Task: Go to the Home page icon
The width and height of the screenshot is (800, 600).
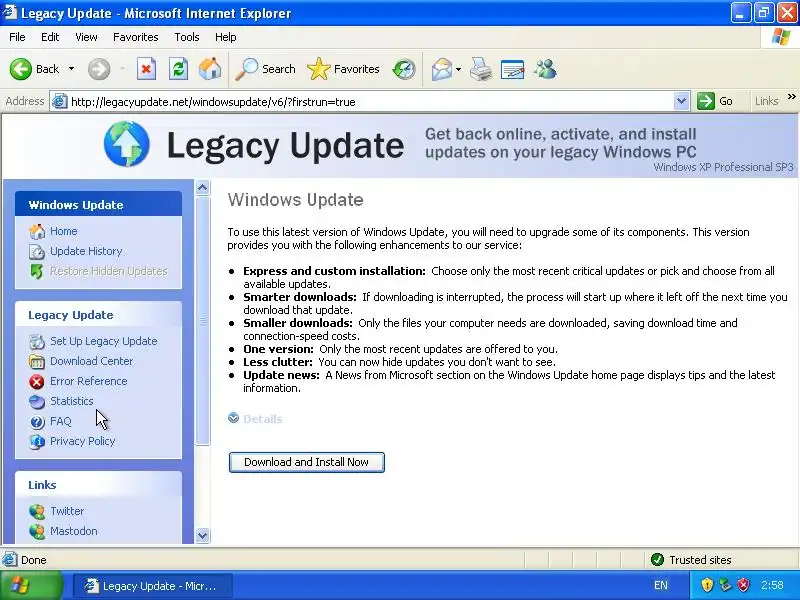Action: [x=210, y=69]
